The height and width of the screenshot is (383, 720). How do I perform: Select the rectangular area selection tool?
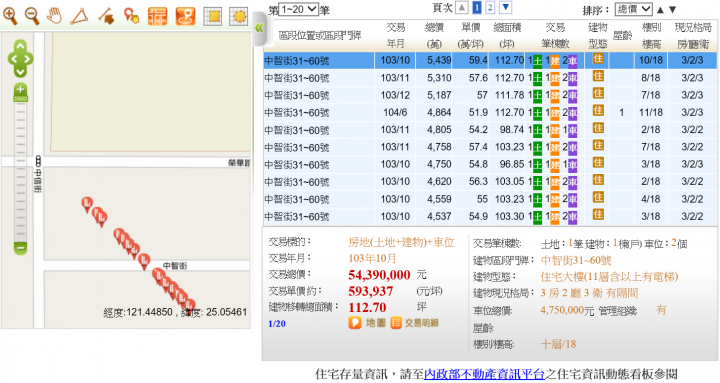tap(213, 16)
